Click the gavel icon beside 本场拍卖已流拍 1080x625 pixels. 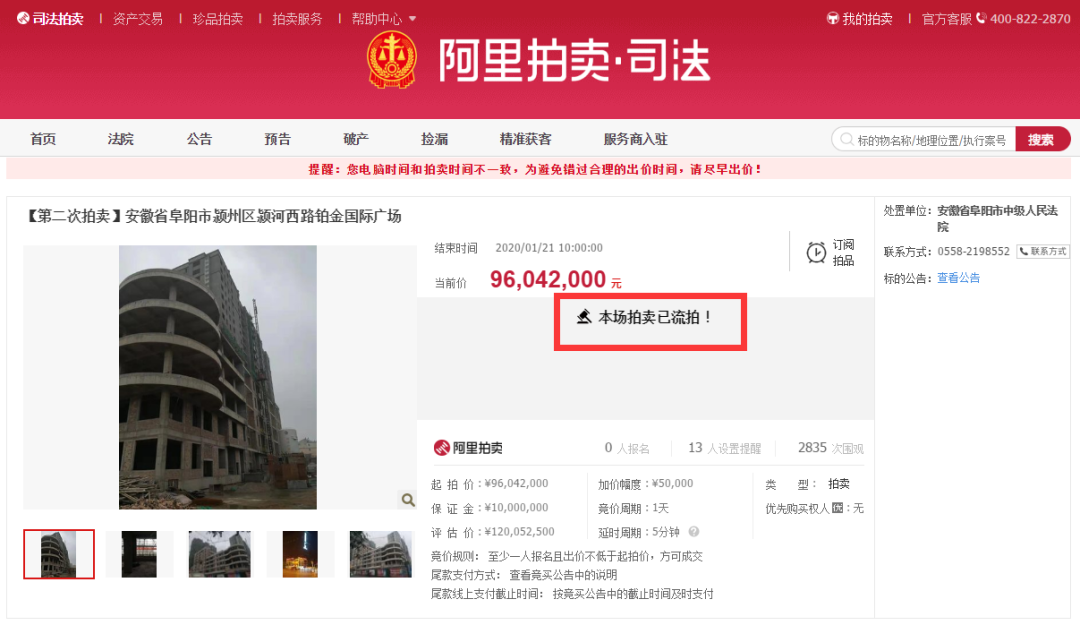tap(584, 317)
